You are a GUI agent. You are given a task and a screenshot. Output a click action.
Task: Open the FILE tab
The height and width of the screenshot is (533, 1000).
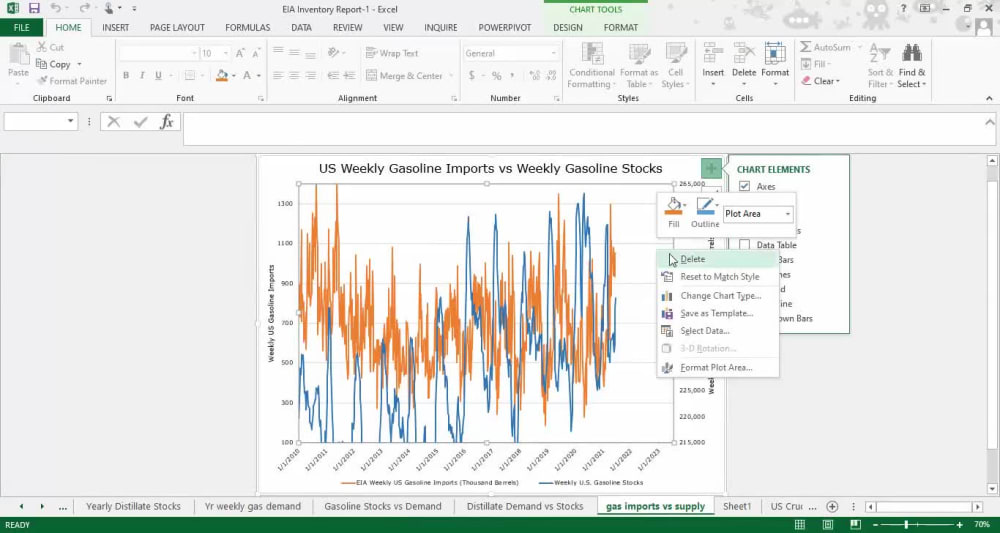click(x=22, y=27)
